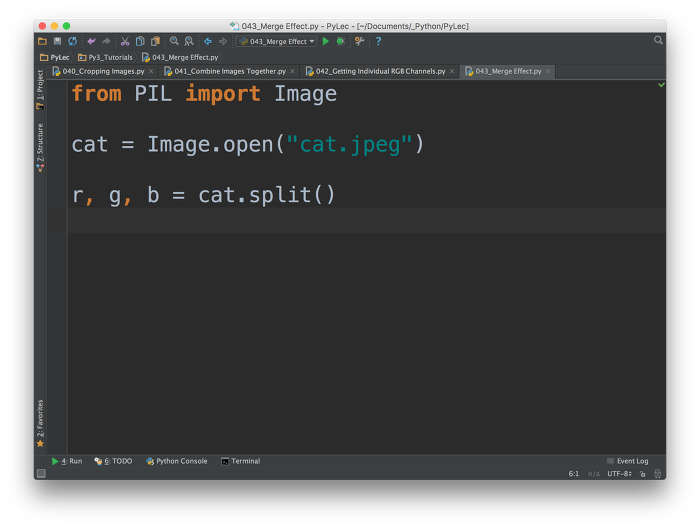This screenshot has width=700, height=528.
Task: Open the 4: Run tool window
Action: 67,461
